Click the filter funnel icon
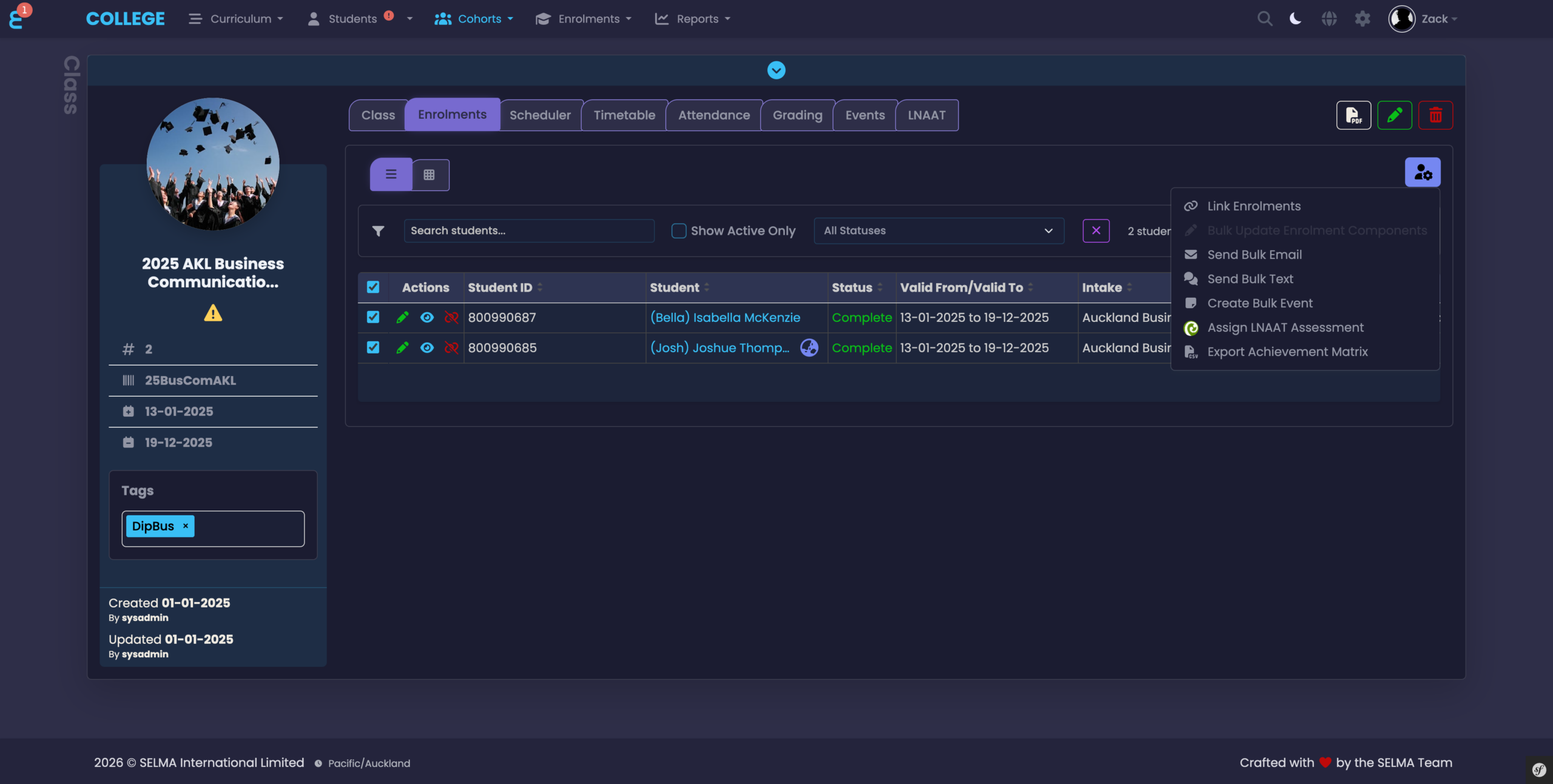This screenshot has height=784, width=1553. coord(378,231)
